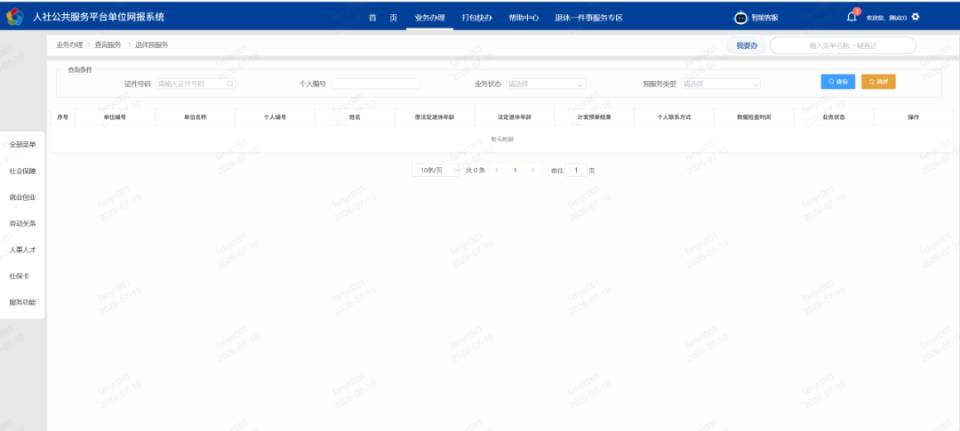960x431 pixels.
Task: Click the 我要办 button
Action: coord(746,45)
